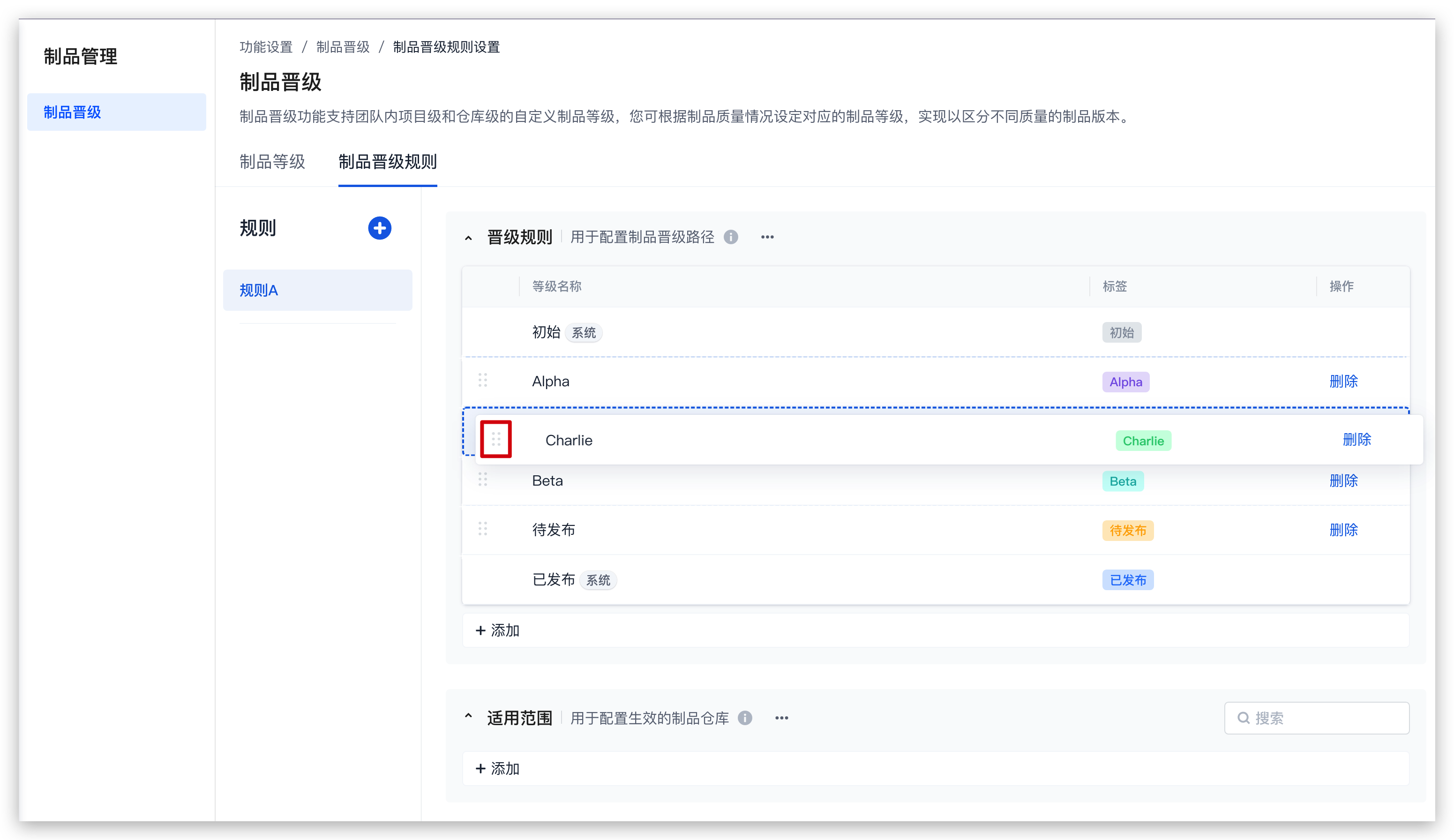Image resolution: width=1454 pixels, height=840 pixels.
Task: Click the level name Charlie
Action: pyautogui.click(x=569, y=440)
